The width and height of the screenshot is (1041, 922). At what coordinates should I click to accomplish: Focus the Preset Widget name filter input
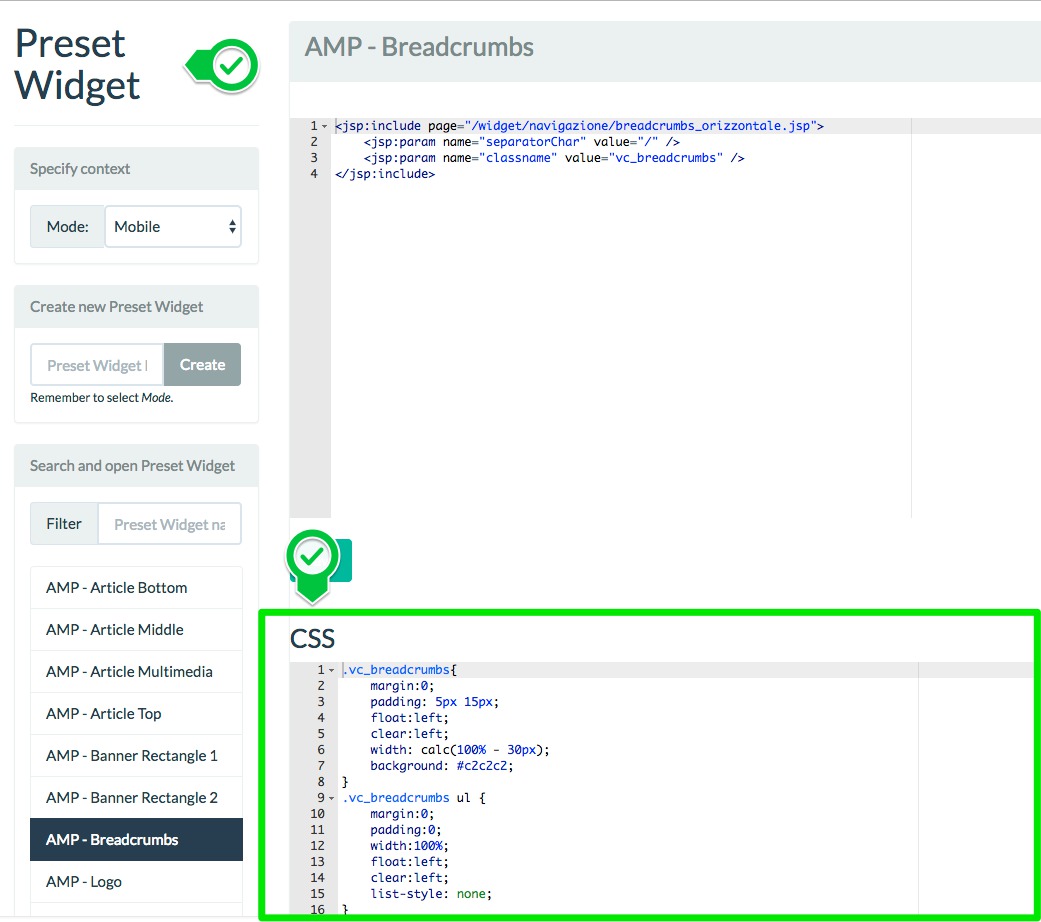point(169,524)
